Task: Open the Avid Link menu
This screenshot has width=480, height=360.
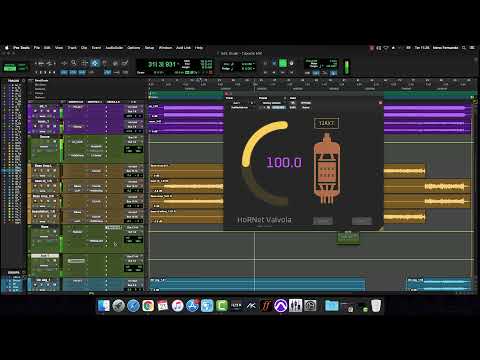Action: pyautogui.click(x=183, y=48)
